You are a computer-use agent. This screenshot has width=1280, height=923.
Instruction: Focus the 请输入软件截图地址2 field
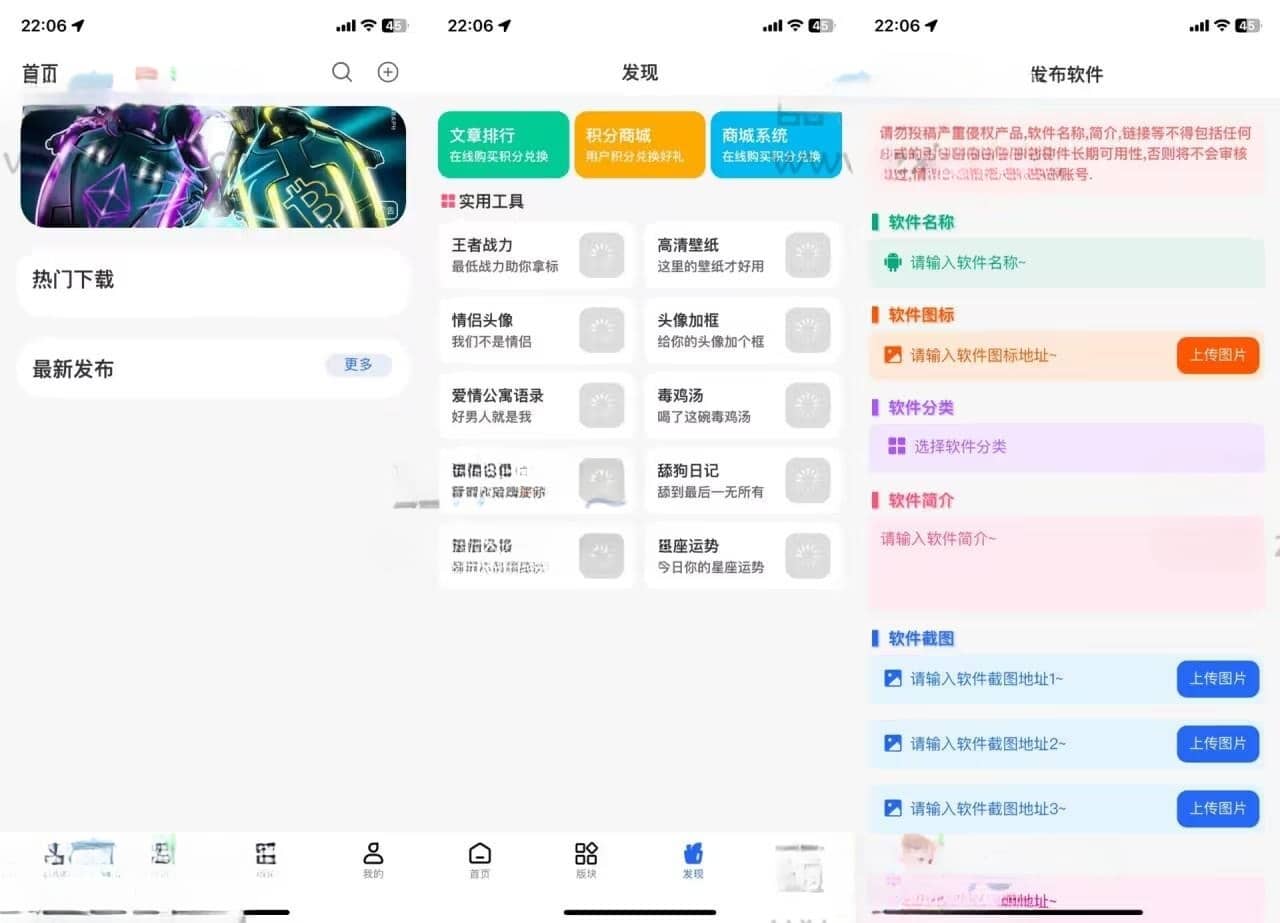tap(1022, 744)
